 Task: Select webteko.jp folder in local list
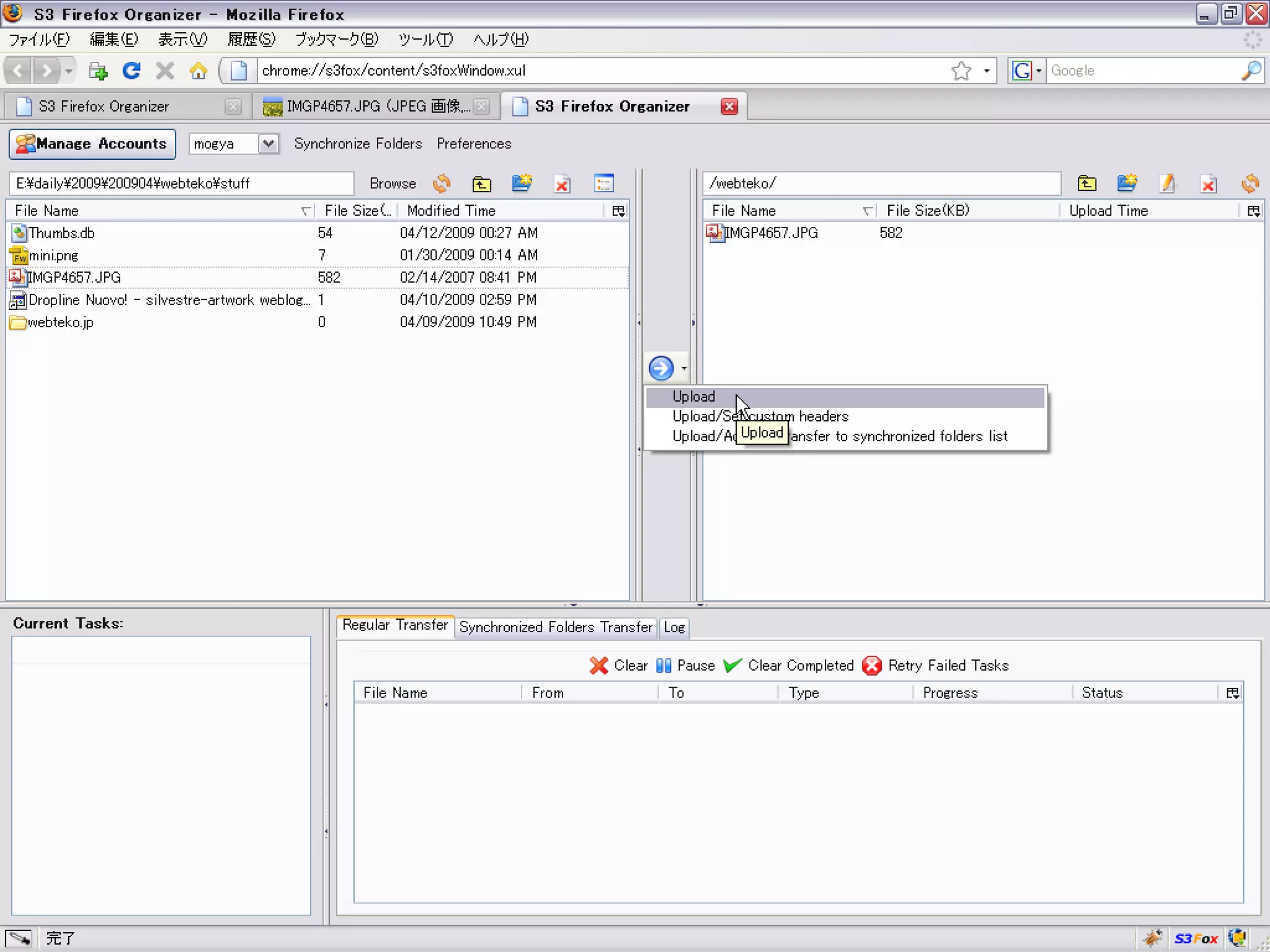click(x=317, y=322)
